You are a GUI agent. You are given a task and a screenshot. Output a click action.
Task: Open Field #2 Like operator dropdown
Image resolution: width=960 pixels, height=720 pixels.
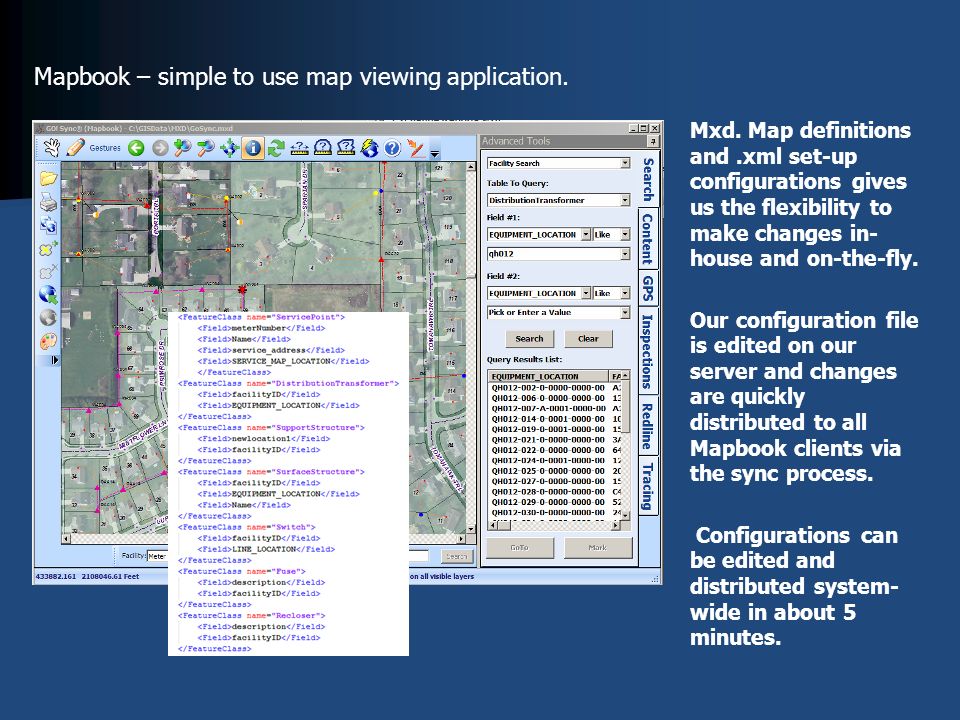point(625,293)
